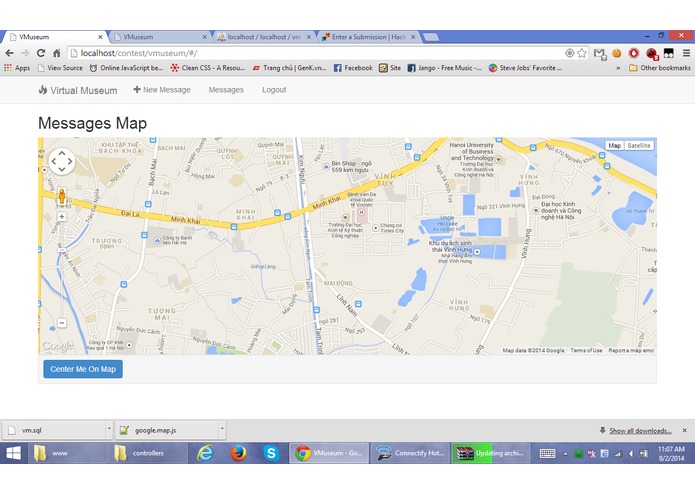Switch map to Satellite view
695x494 pixels.
(x=638, y=145)
